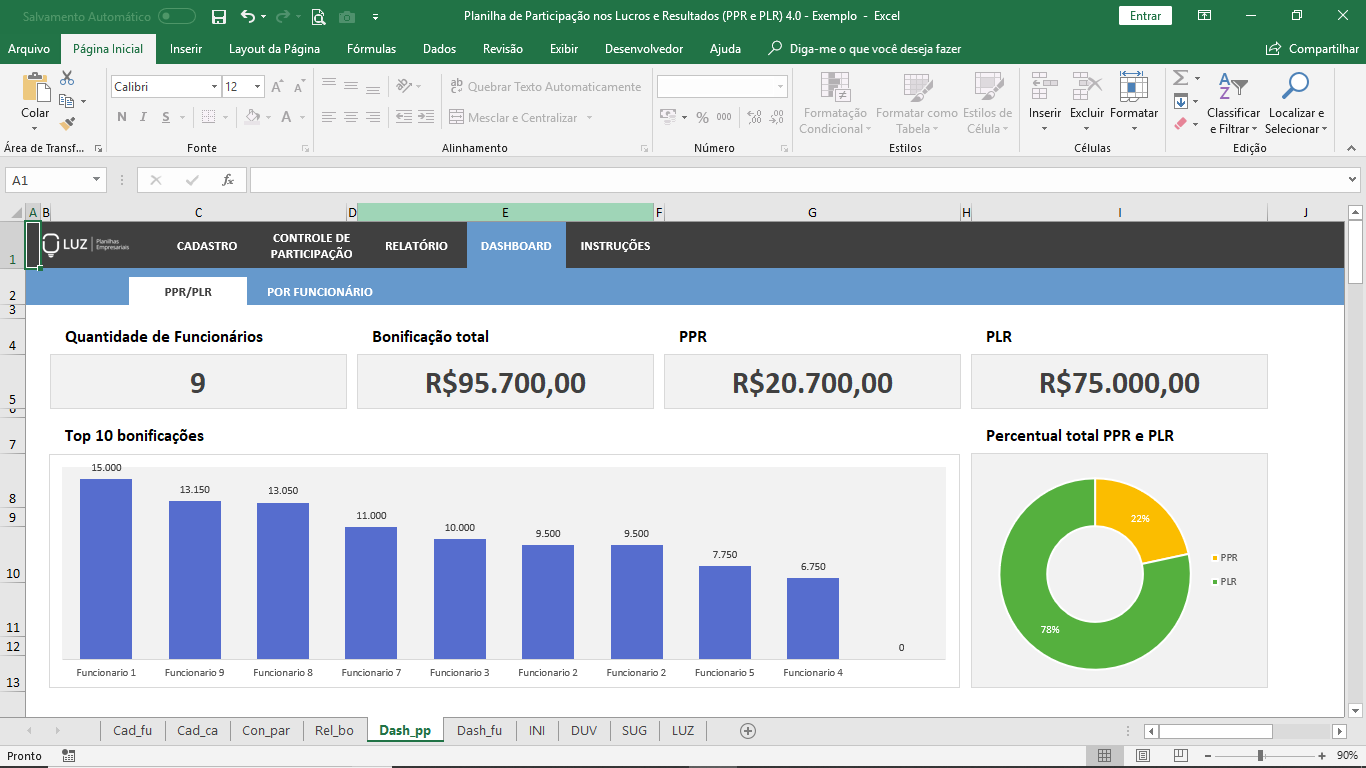Click the horizontal scrollbar thumb

(x=1215, y=731)
